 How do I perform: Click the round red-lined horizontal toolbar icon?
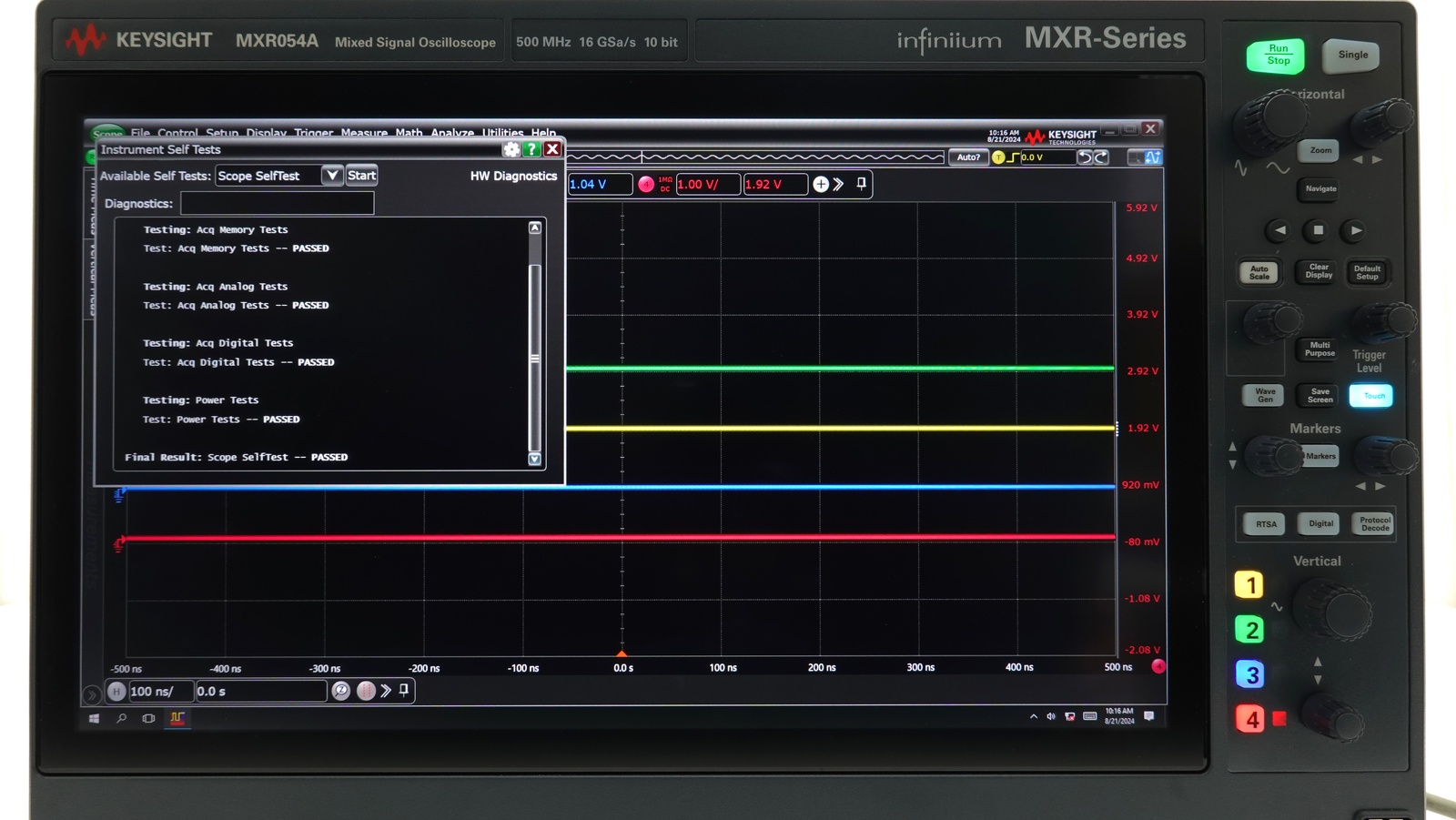(x=366, y=691)
